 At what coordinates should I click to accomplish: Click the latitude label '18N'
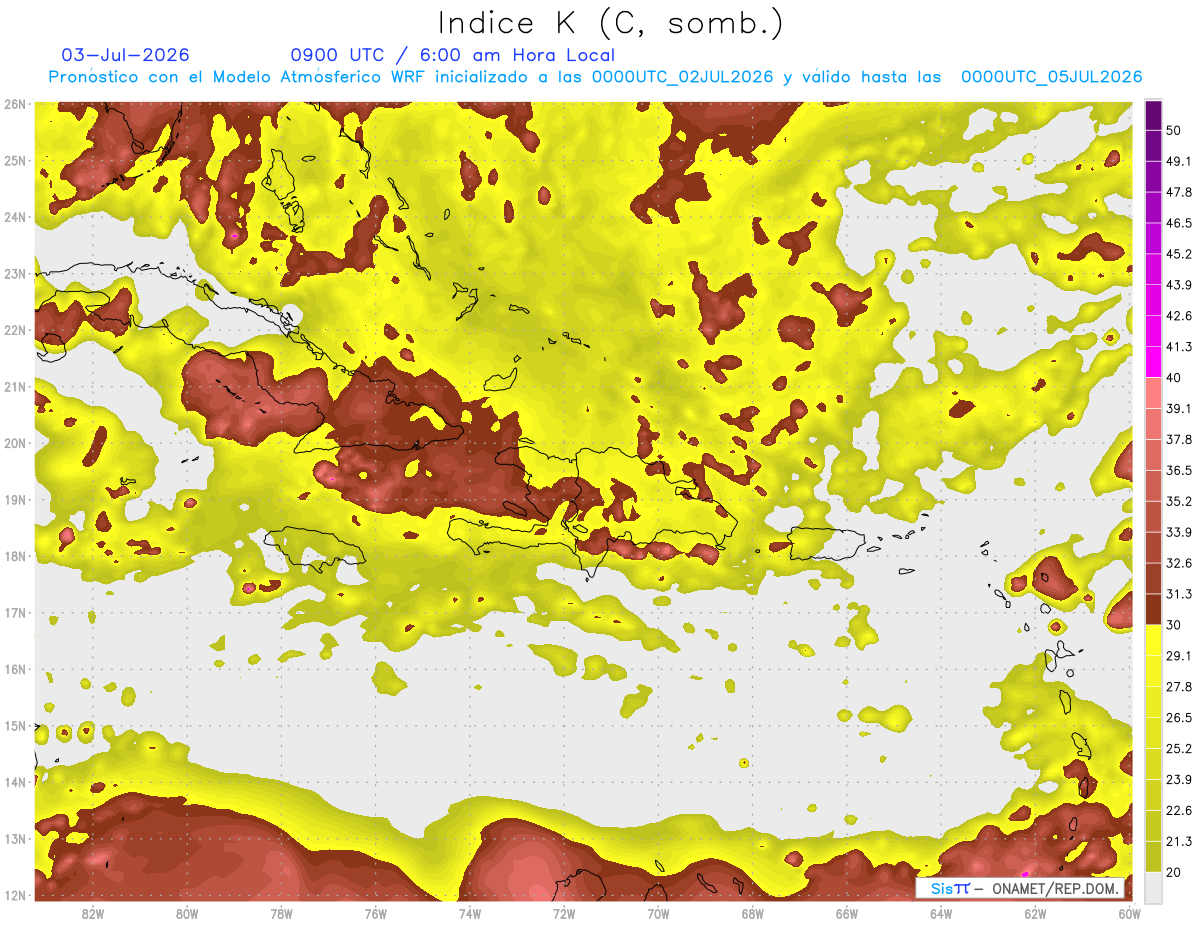point(14,556)
